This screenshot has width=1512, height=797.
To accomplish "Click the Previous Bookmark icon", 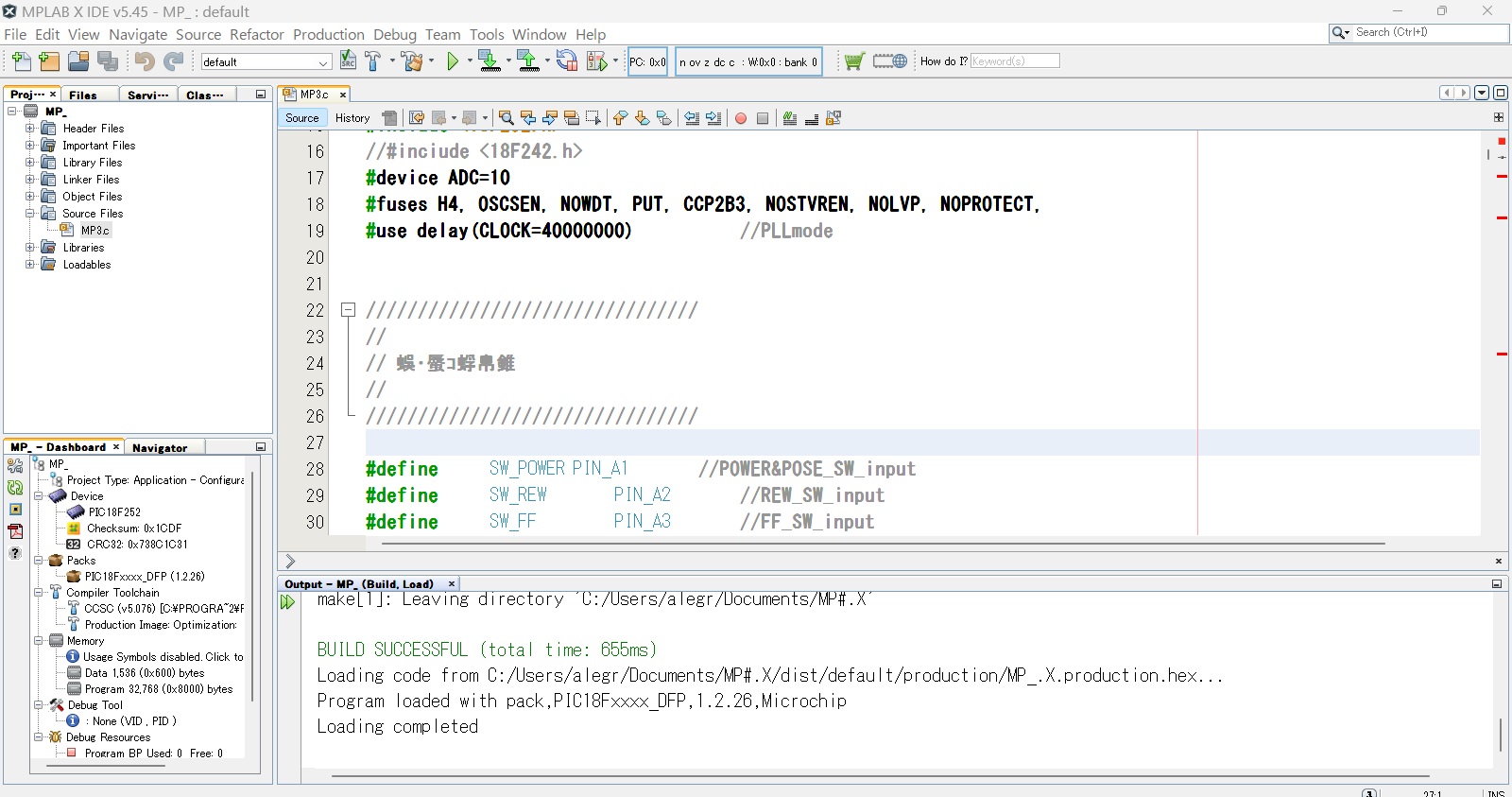I will point(620,118).
